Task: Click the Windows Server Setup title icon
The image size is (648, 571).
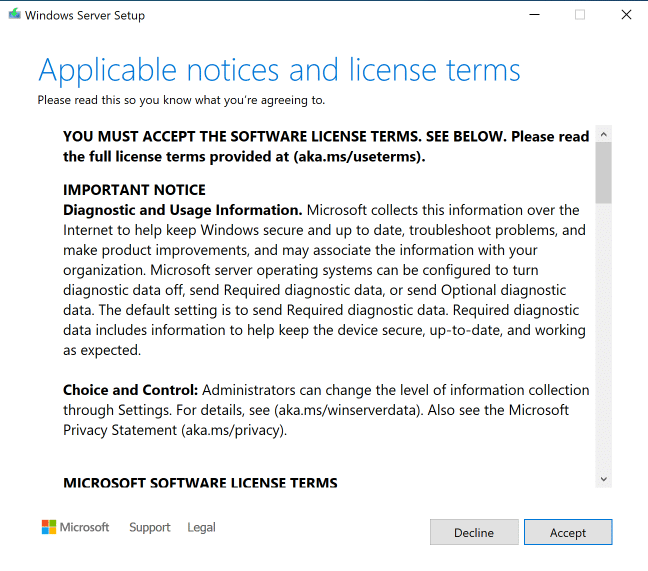Action: pos(14,14)
